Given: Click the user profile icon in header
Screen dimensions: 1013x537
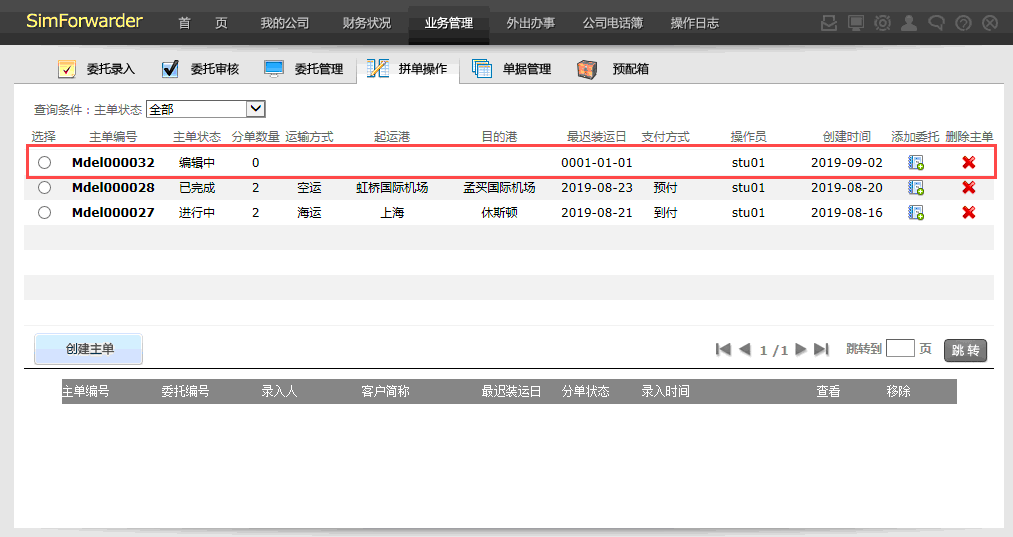Looking at the screenshot, I should [909, 23].
